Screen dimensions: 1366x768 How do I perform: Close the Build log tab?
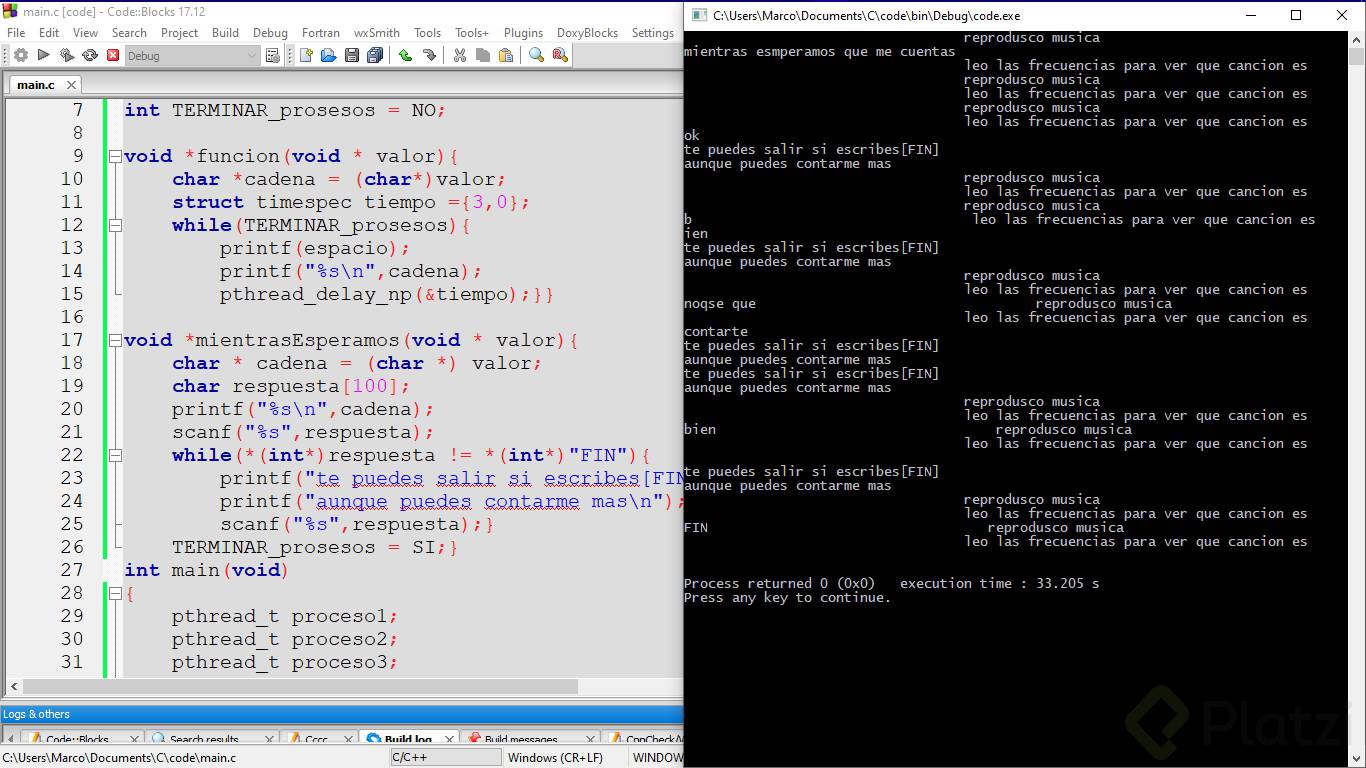point(449,740)
